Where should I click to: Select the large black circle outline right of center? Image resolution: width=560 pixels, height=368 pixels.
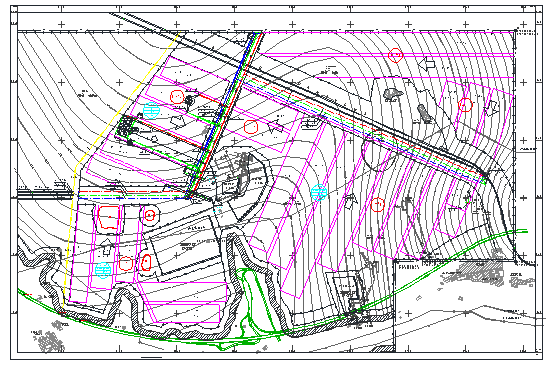[x=379, y=153]
